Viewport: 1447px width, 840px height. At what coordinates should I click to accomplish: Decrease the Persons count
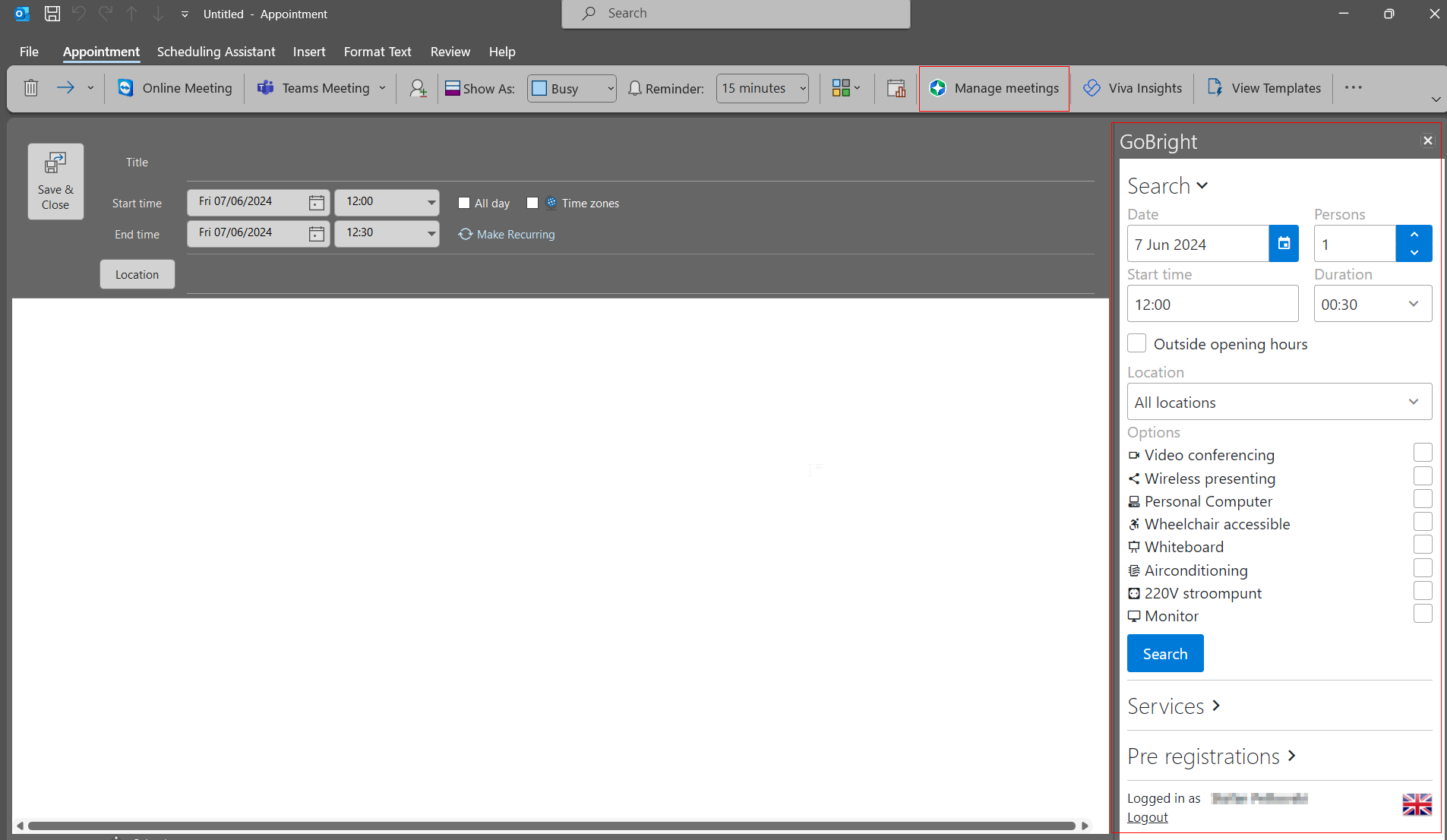pos(1414,253)
